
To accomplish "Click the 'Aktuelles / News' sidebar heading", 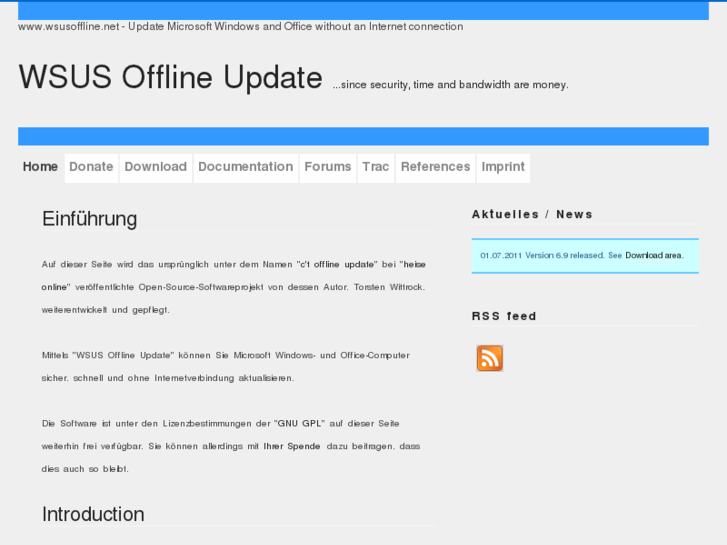I will [x=532, y=214].
